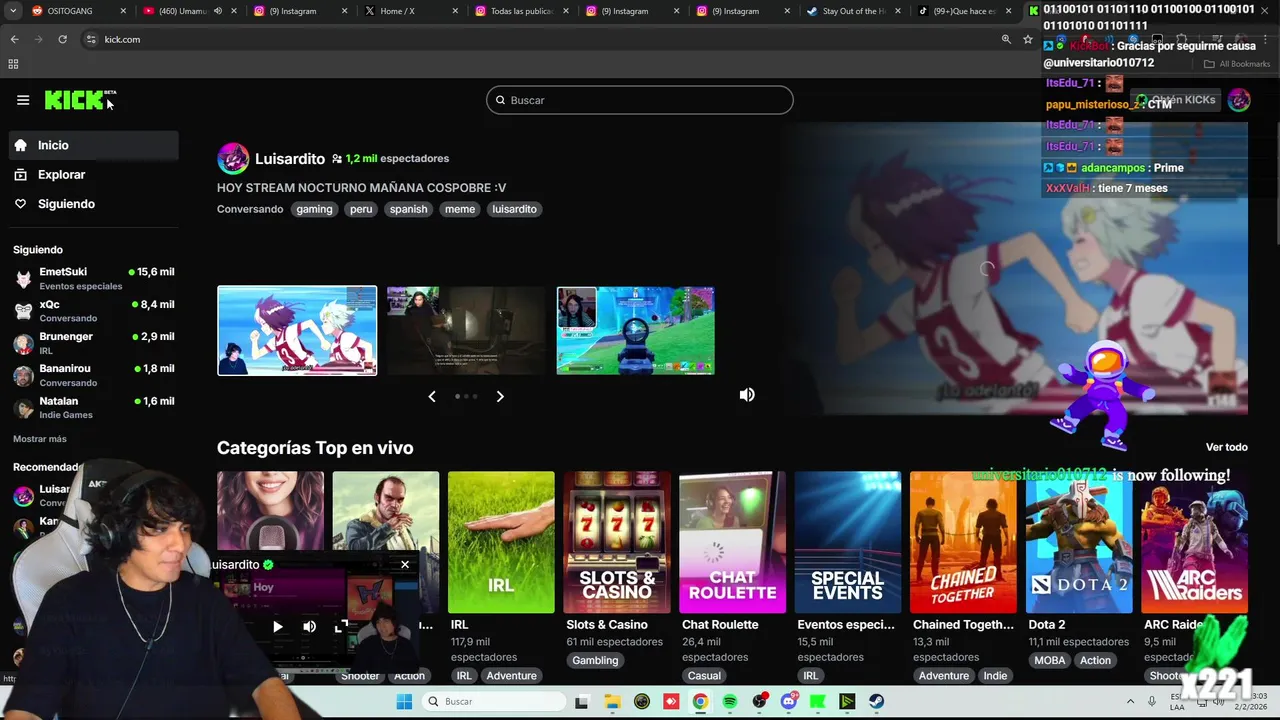Open Siguiendo in sidebar
This screenshot has width=1280, height=720.
tap(94, 204)
